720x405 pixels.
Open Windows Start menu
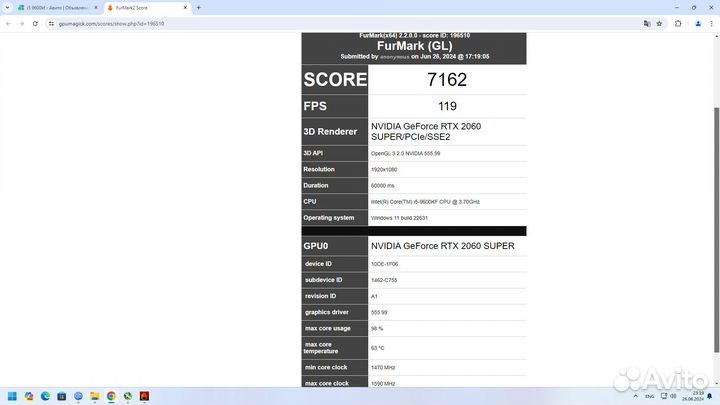click(12, 396)
